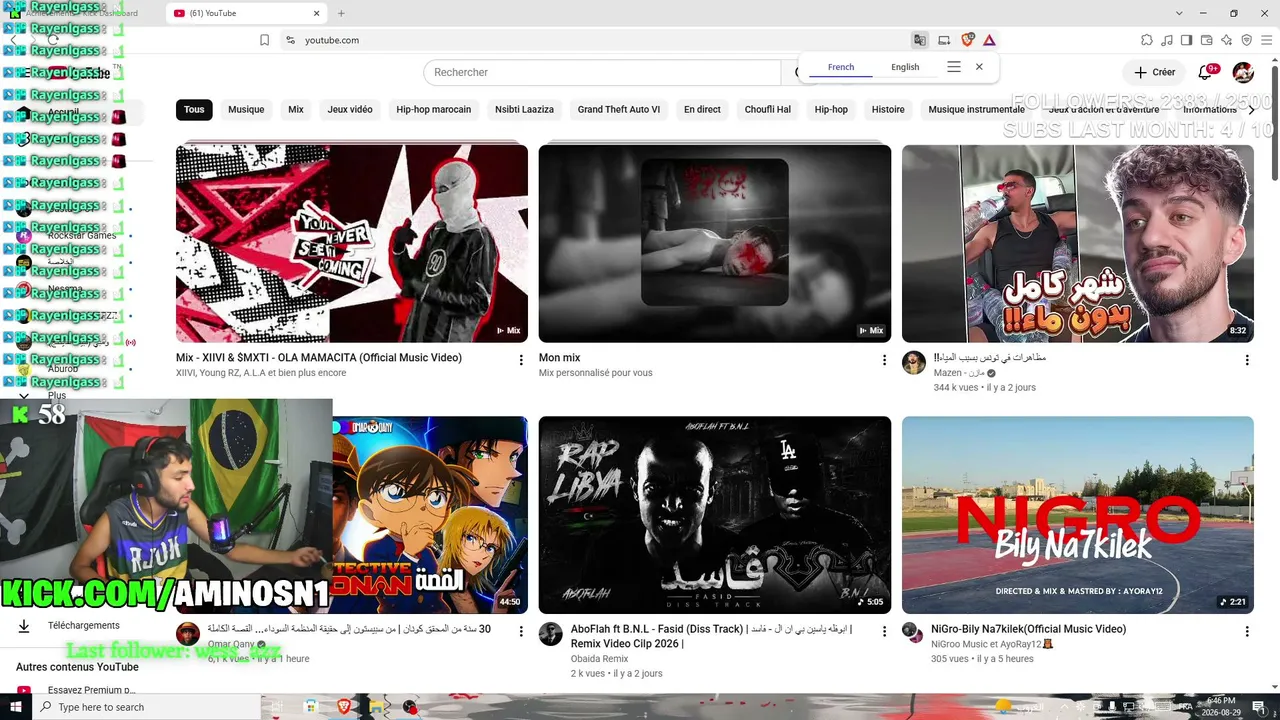
Task: Bookmark this page with the bookmark icon
Action: coord(264,40)
